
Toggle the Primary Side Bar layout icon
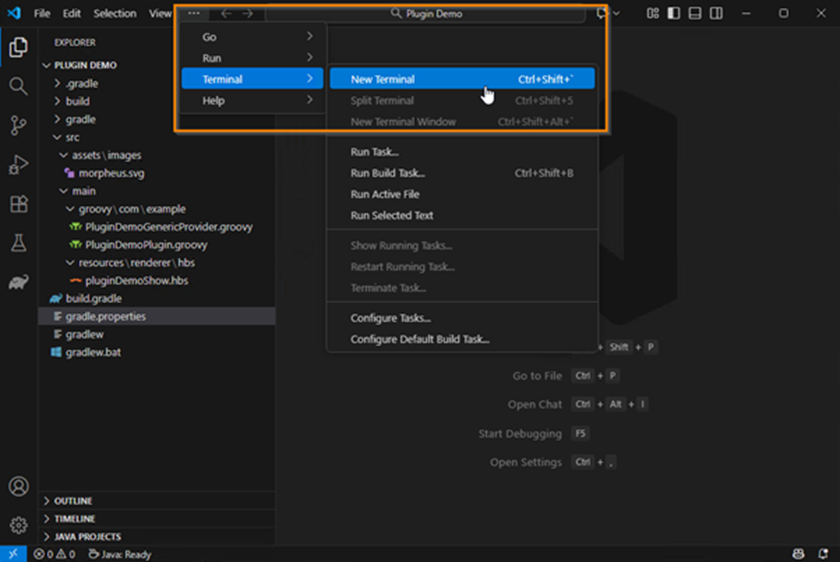(674, 13)
